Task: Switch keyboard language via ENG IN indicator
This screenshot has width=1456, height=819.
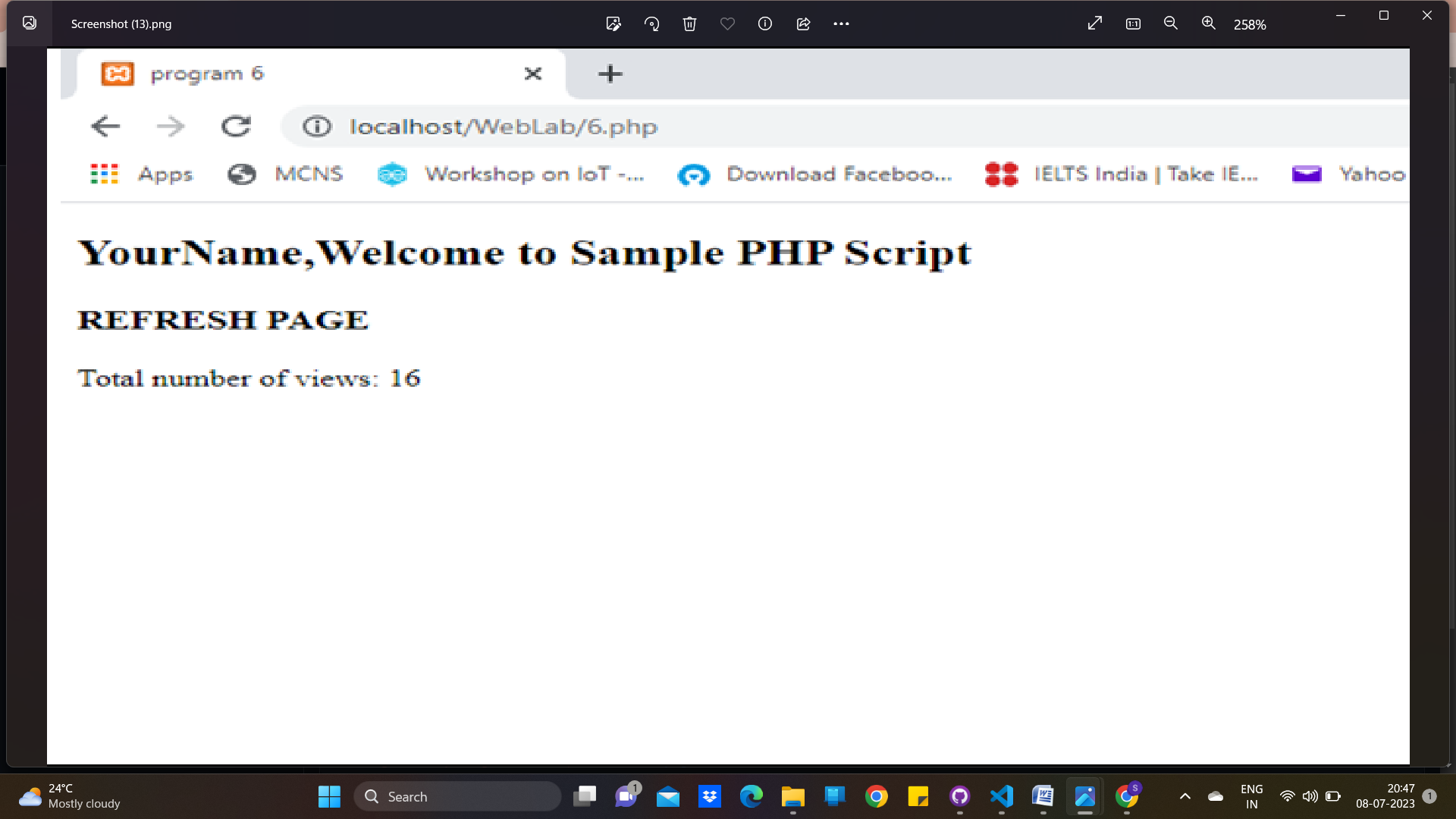Action: (x=1250, y=796)
